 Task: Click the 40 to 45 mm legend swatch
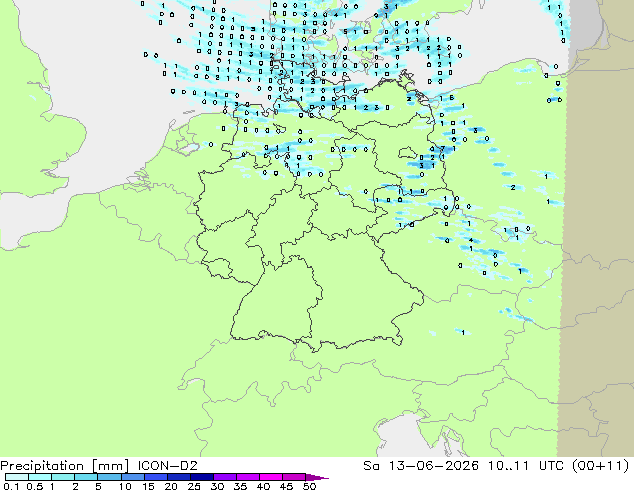pos(271,477)
